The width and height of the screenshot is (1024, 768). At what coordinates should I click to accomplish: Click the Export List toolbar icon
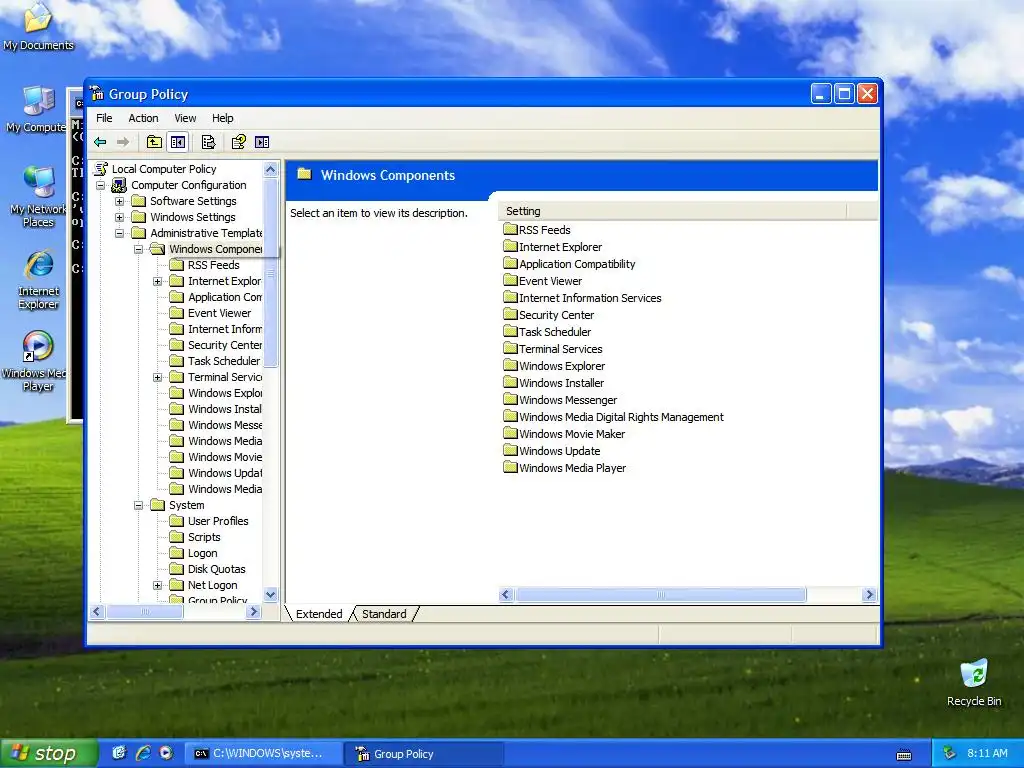208,142
